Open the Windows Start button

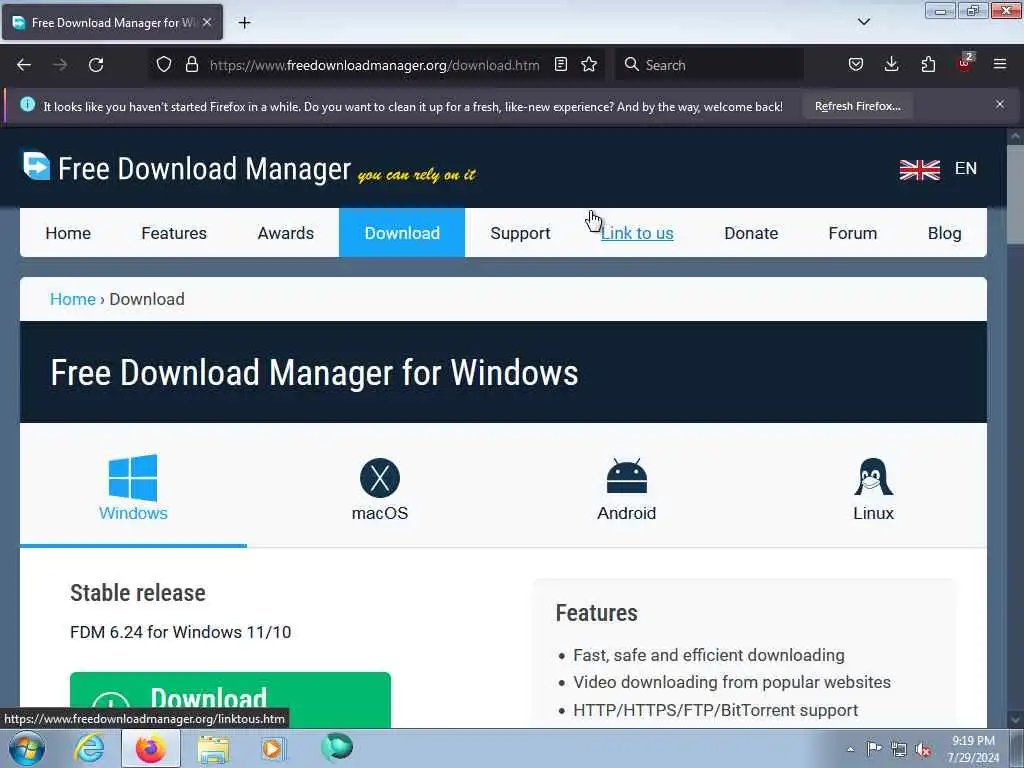point(26,748)
